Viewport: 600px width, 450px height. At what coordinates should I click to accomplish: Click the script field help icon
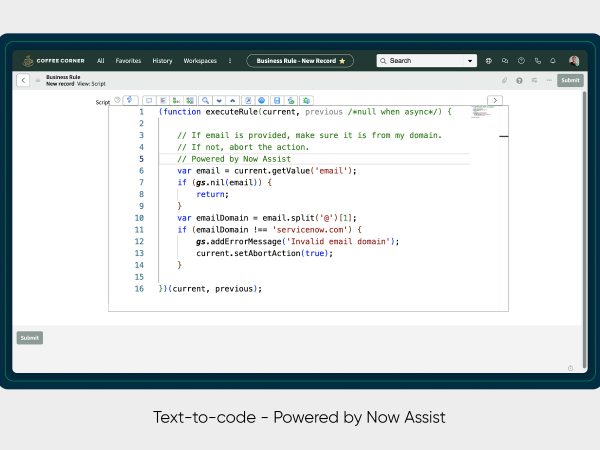tap(117, 99)
